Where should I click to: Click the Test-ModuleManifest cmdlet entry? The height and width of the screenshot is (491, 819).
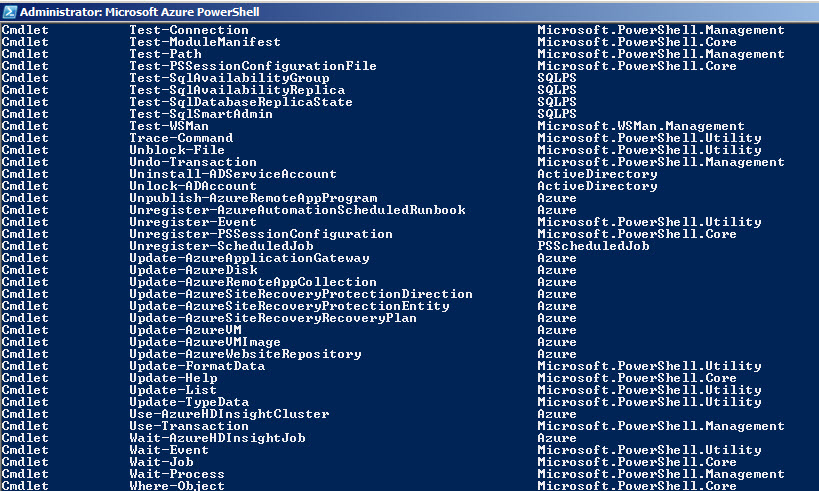click(x=204, y=42)
